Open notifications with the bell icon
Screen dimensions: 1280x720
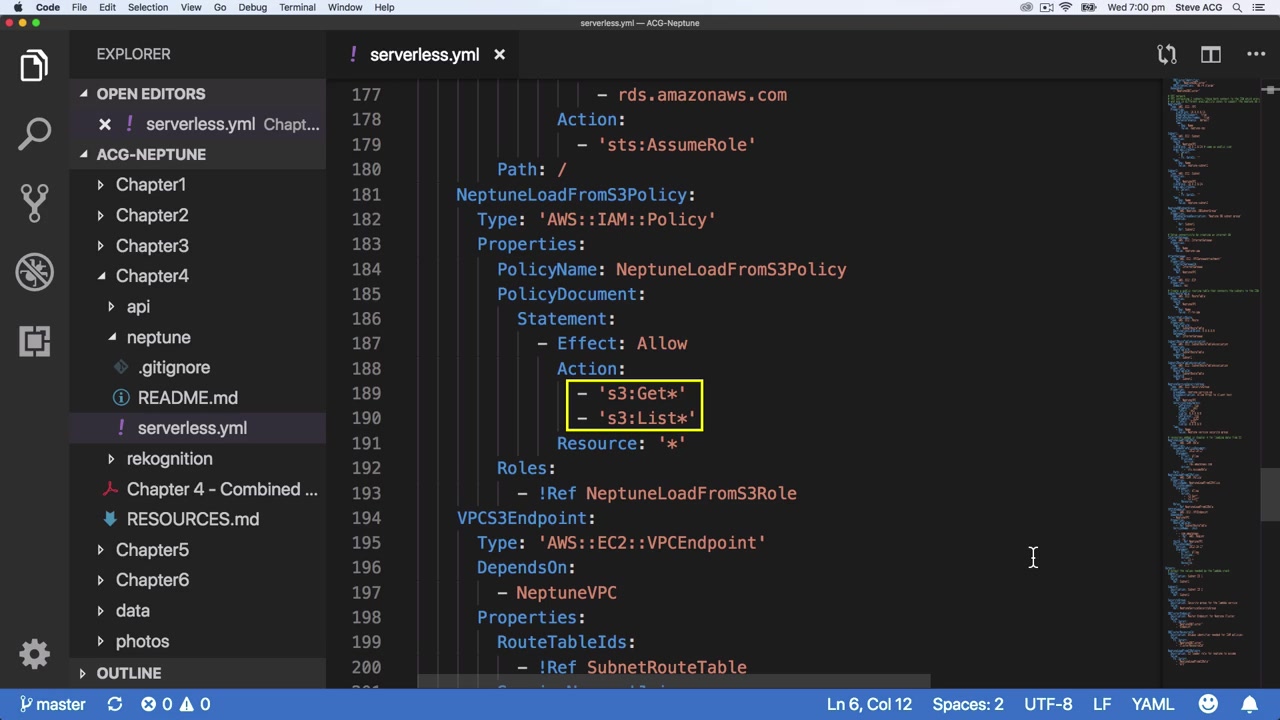(1250, 704)
